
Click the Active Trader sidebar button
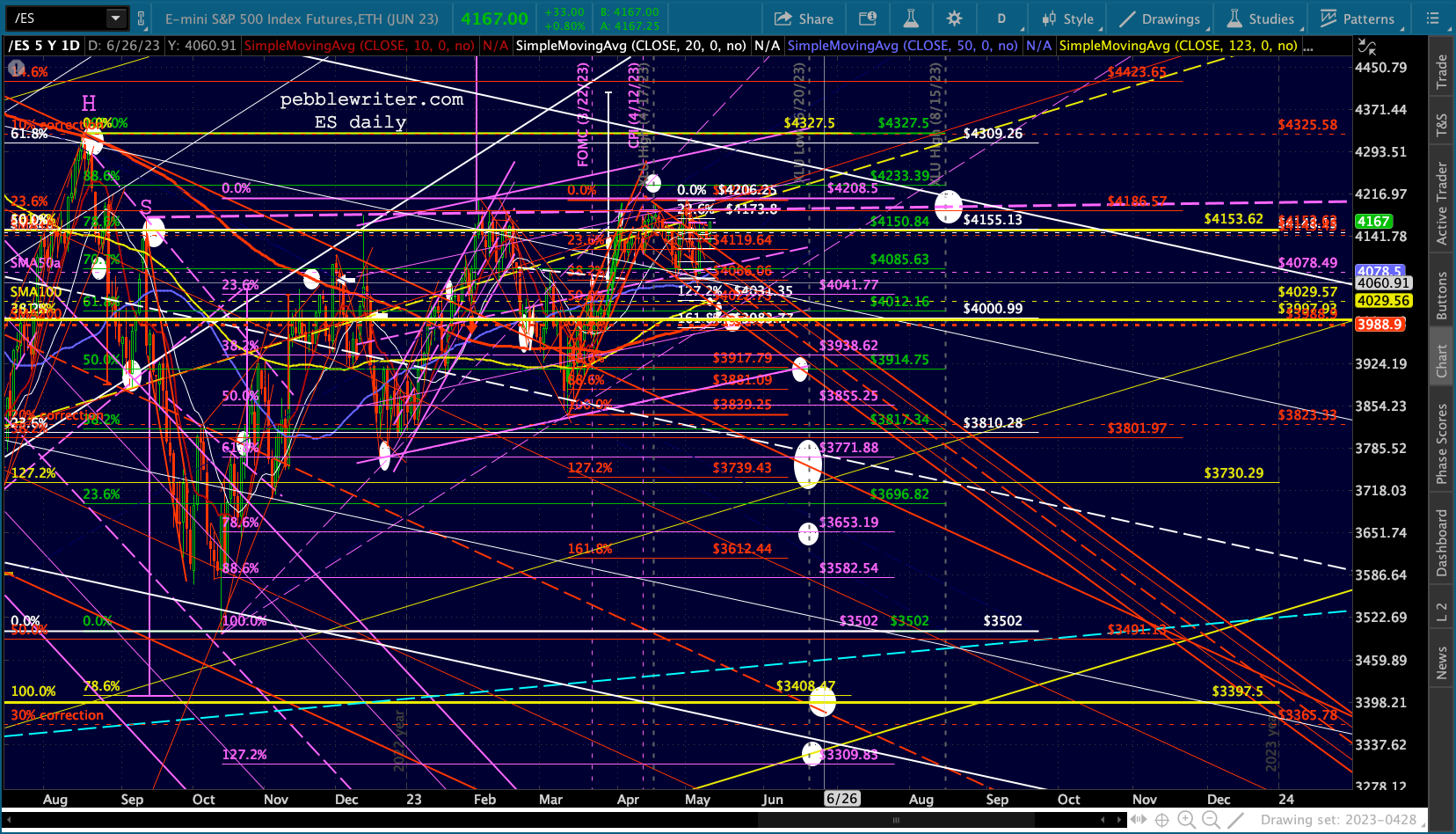(x=1442, y=202)
